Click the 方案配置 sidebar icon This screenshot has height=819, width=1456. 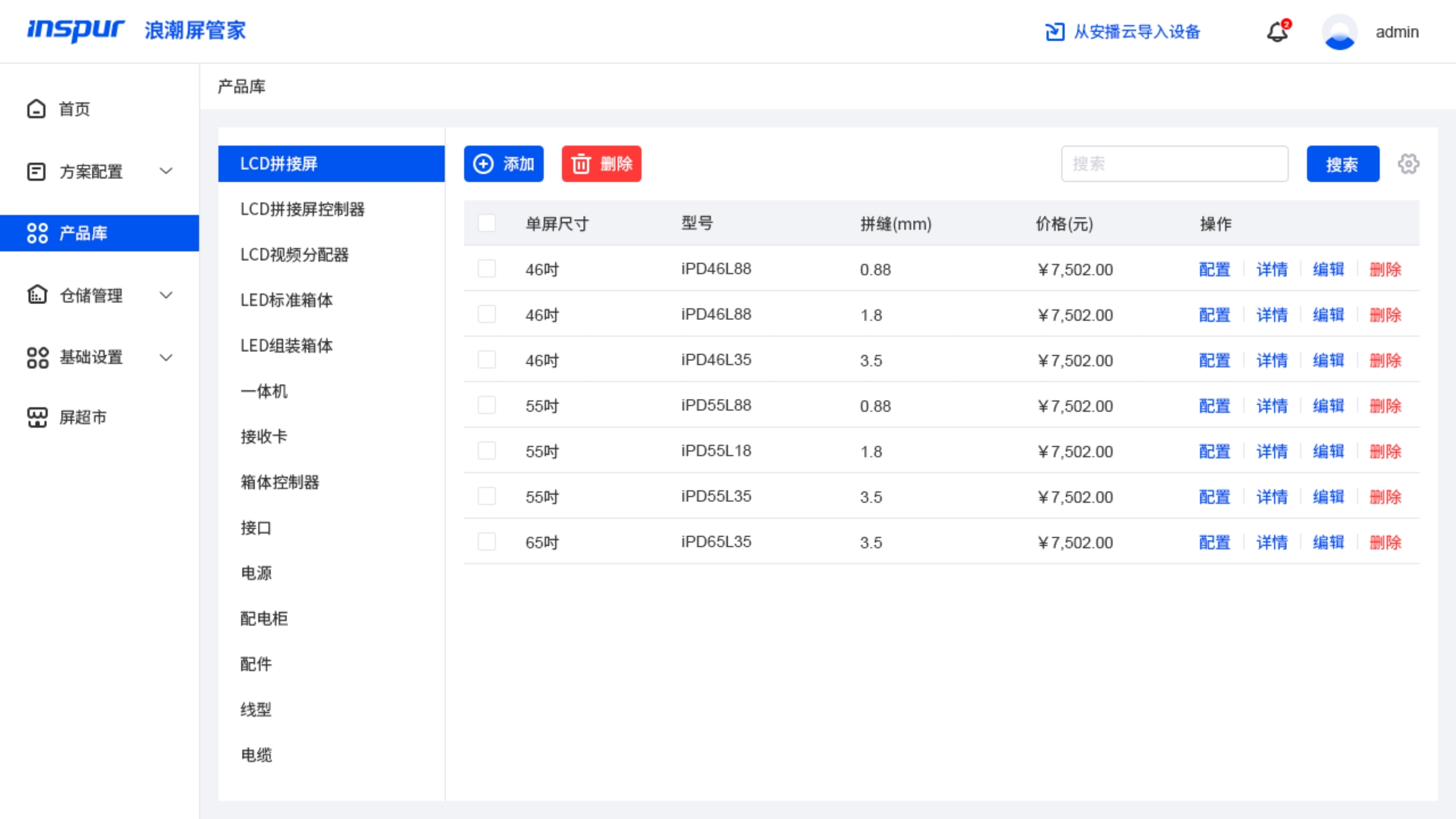click(36, 171)
